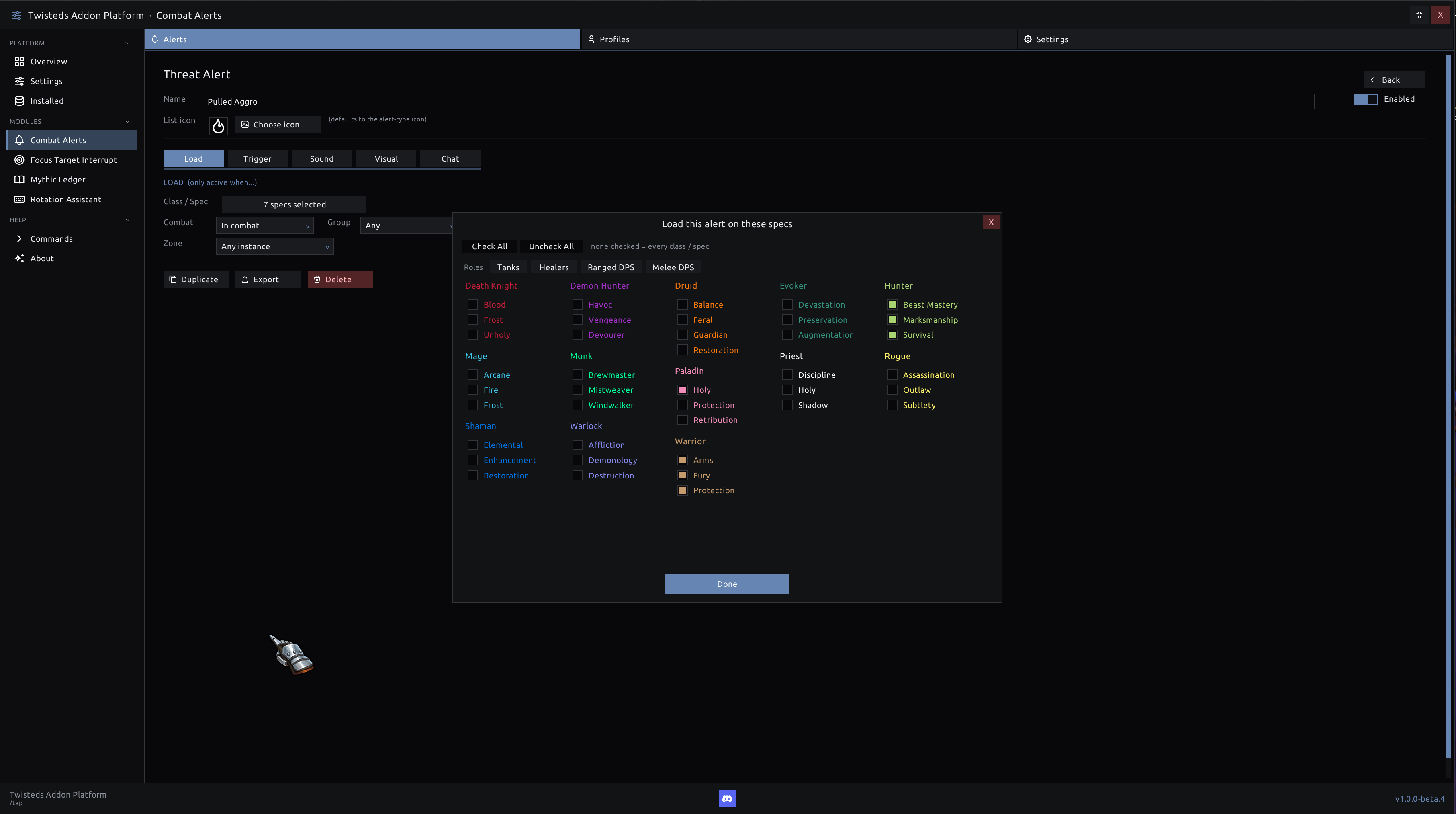Toggle the Enabled switch
Viewport: 1456px width, 814px height.
pos(1365,99)
